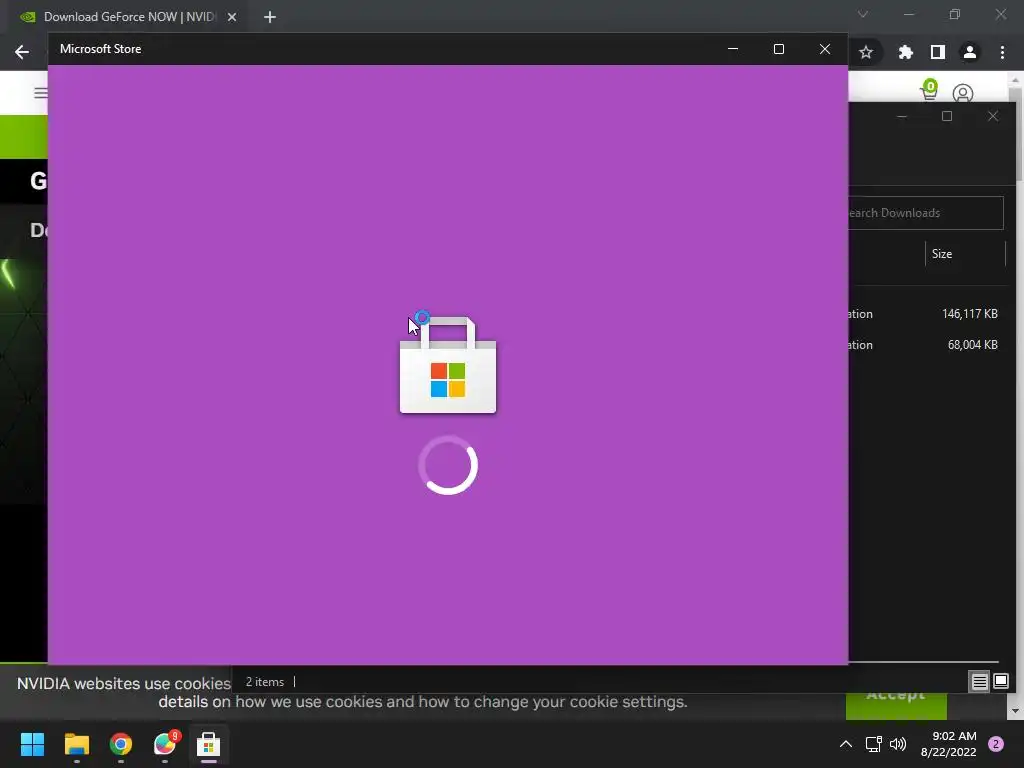
Task: Open network status tray icon
Action: (x=873, y=744)
